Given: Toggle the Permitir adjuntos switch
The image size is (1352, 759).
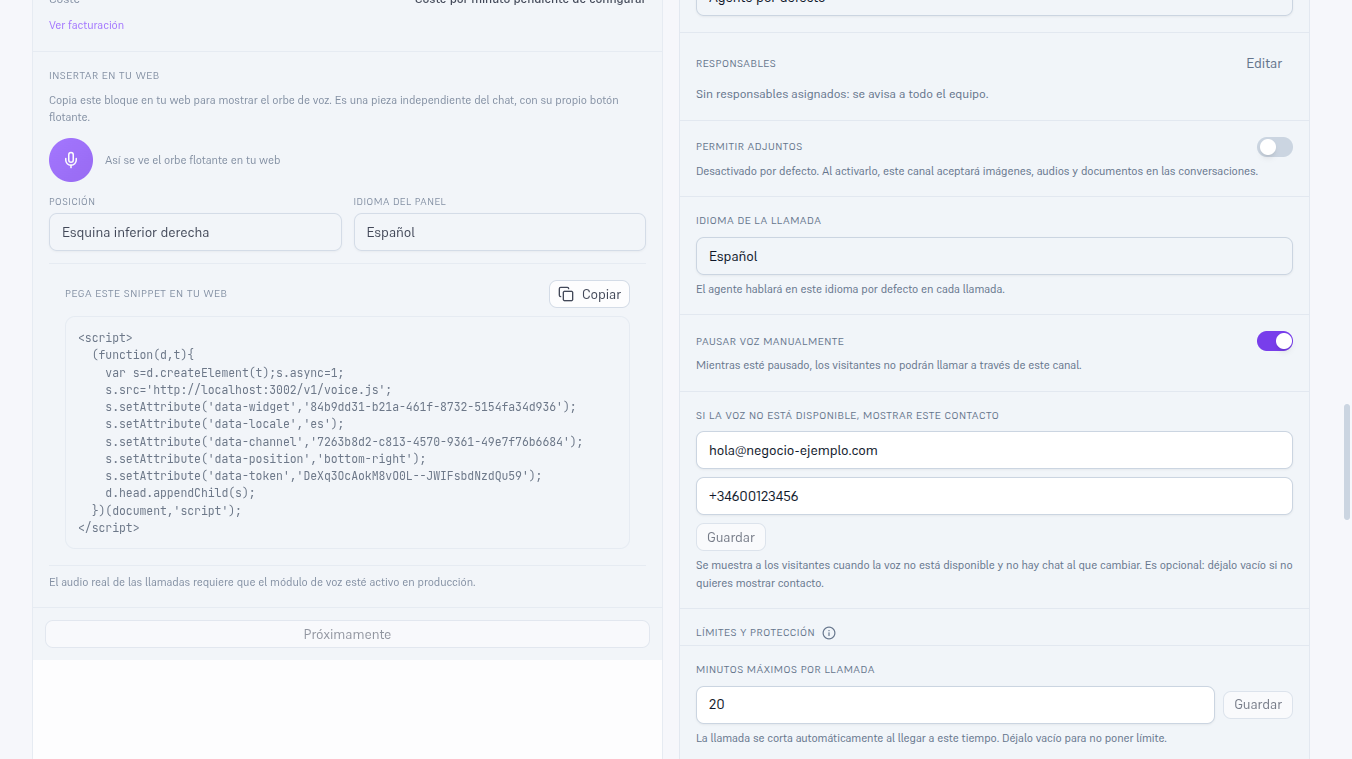Looking at the screenshot, I should (x=1275, y=147).
